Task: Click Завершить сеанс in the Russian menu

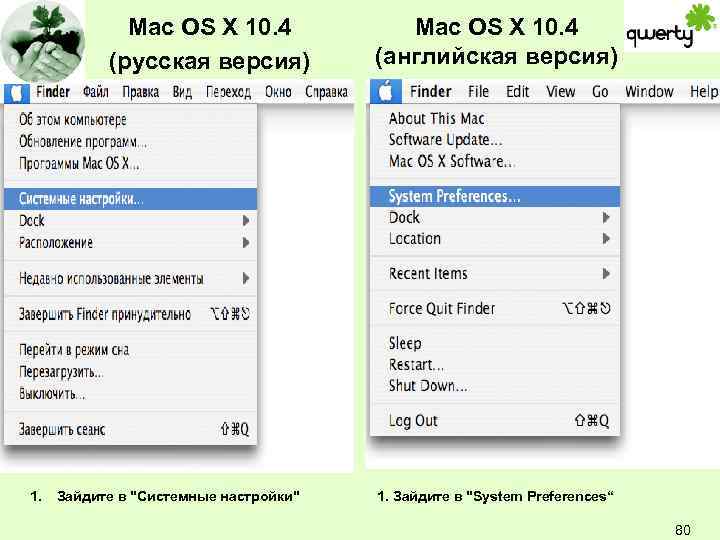Action: [62, 430]
